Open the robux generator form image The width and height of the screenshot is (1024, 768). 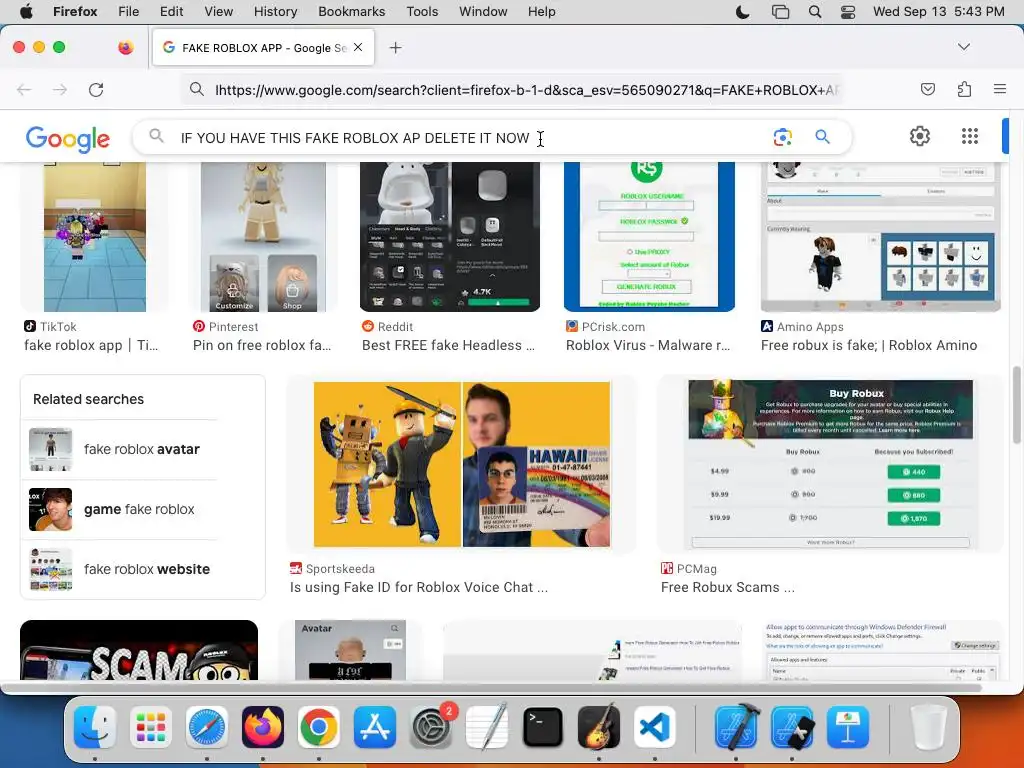point(649,236)
